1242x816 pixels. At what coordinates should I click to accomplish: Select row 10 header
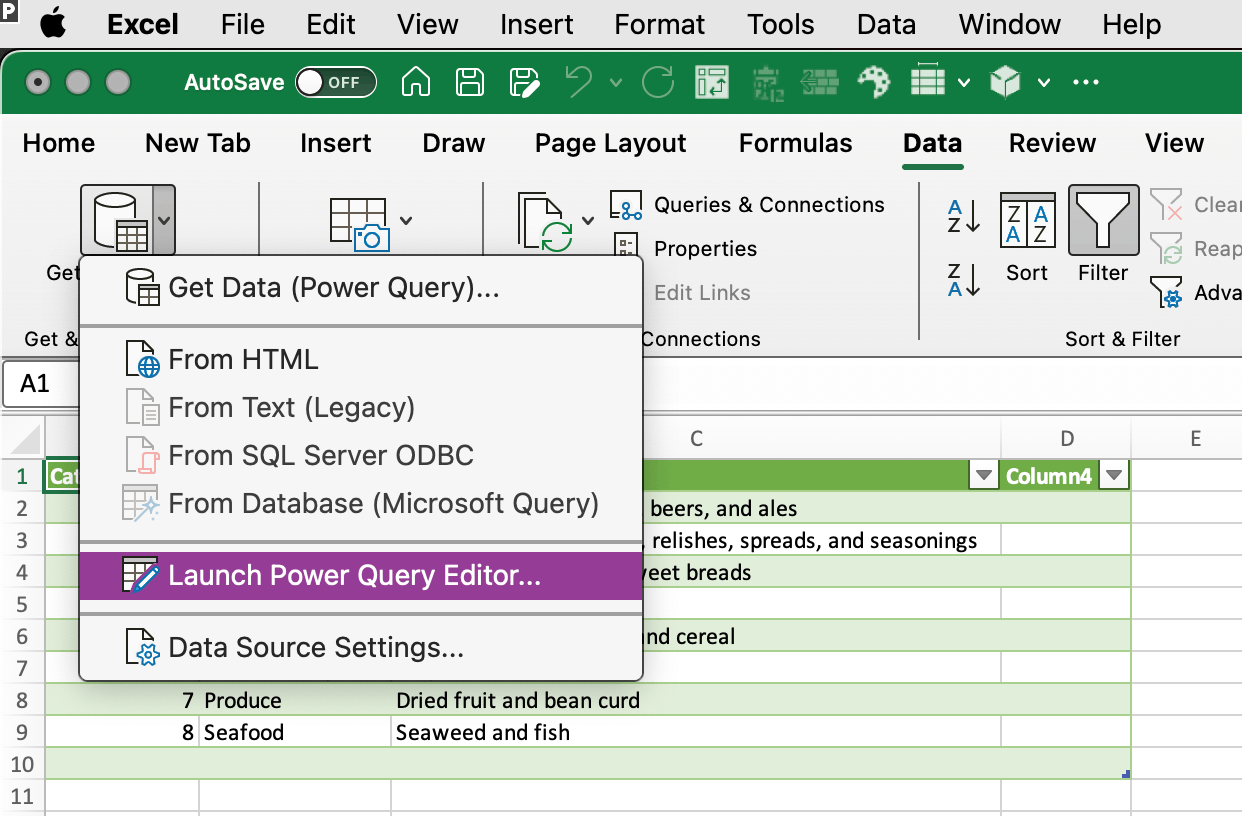pyautogui.click(x=22, y=764)
